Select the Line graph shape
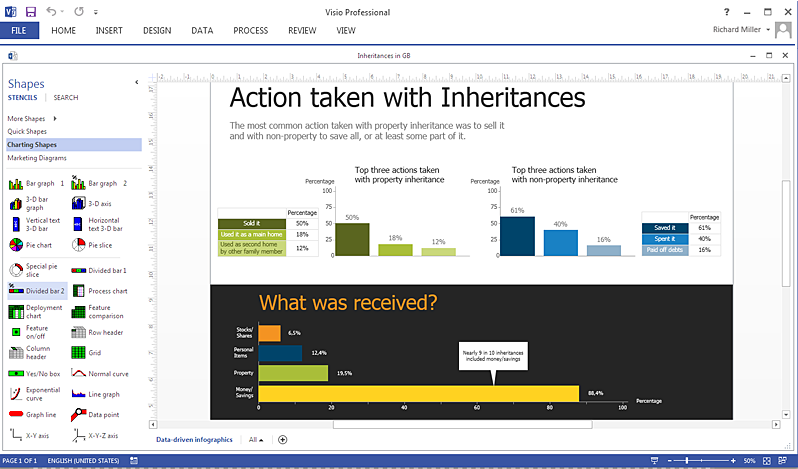The height and width of the screenshot is (469, 798). [96, 394]
